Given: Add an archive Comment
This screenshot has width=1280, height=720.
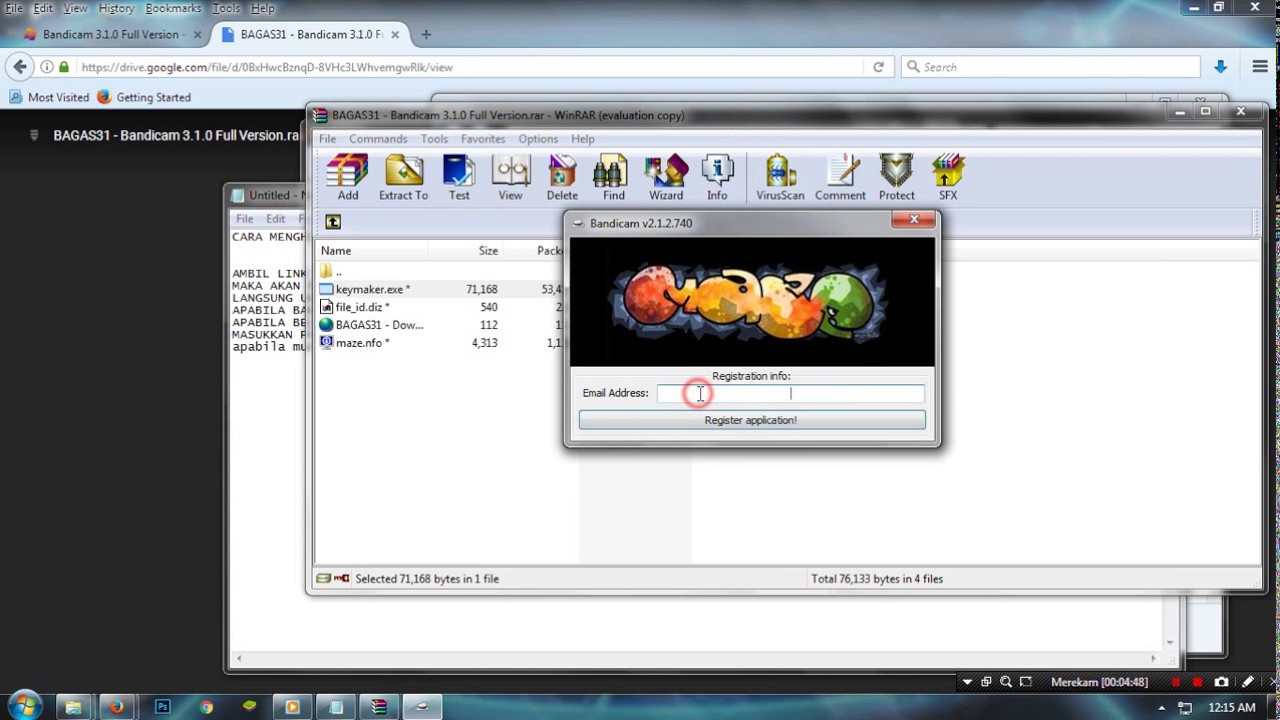Looking at the screenshot, I should coord(840,178).
